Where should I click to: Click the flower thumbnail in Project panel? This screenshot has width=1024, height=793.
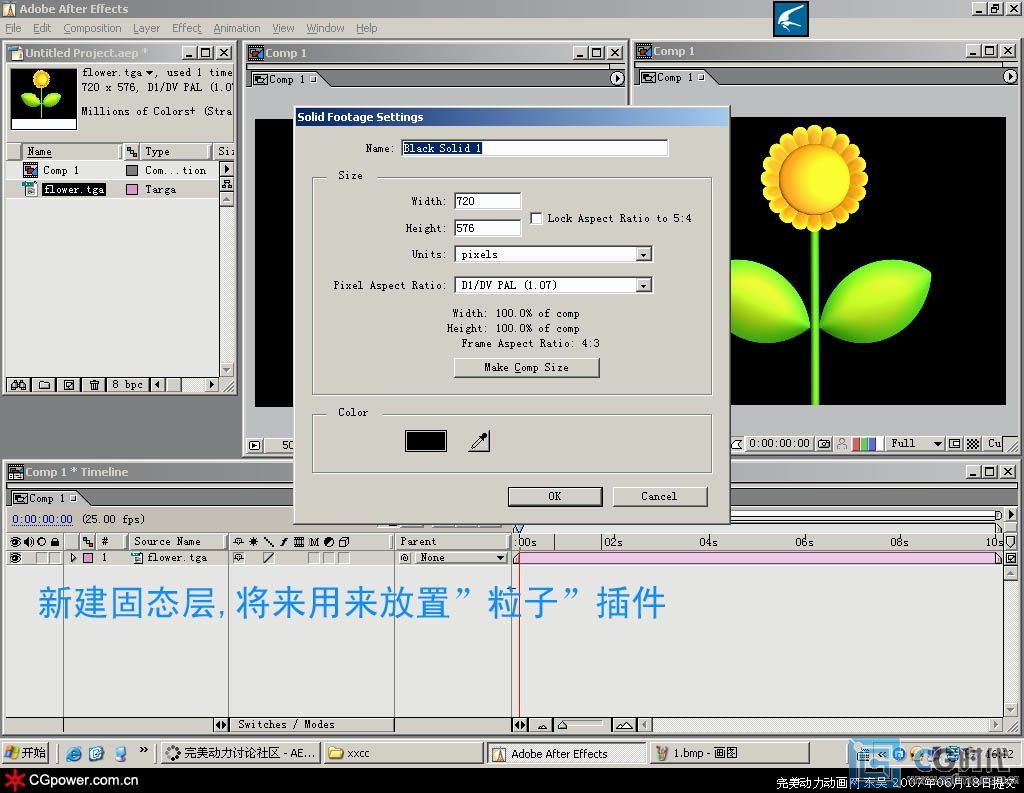click(x=44, y=99)
